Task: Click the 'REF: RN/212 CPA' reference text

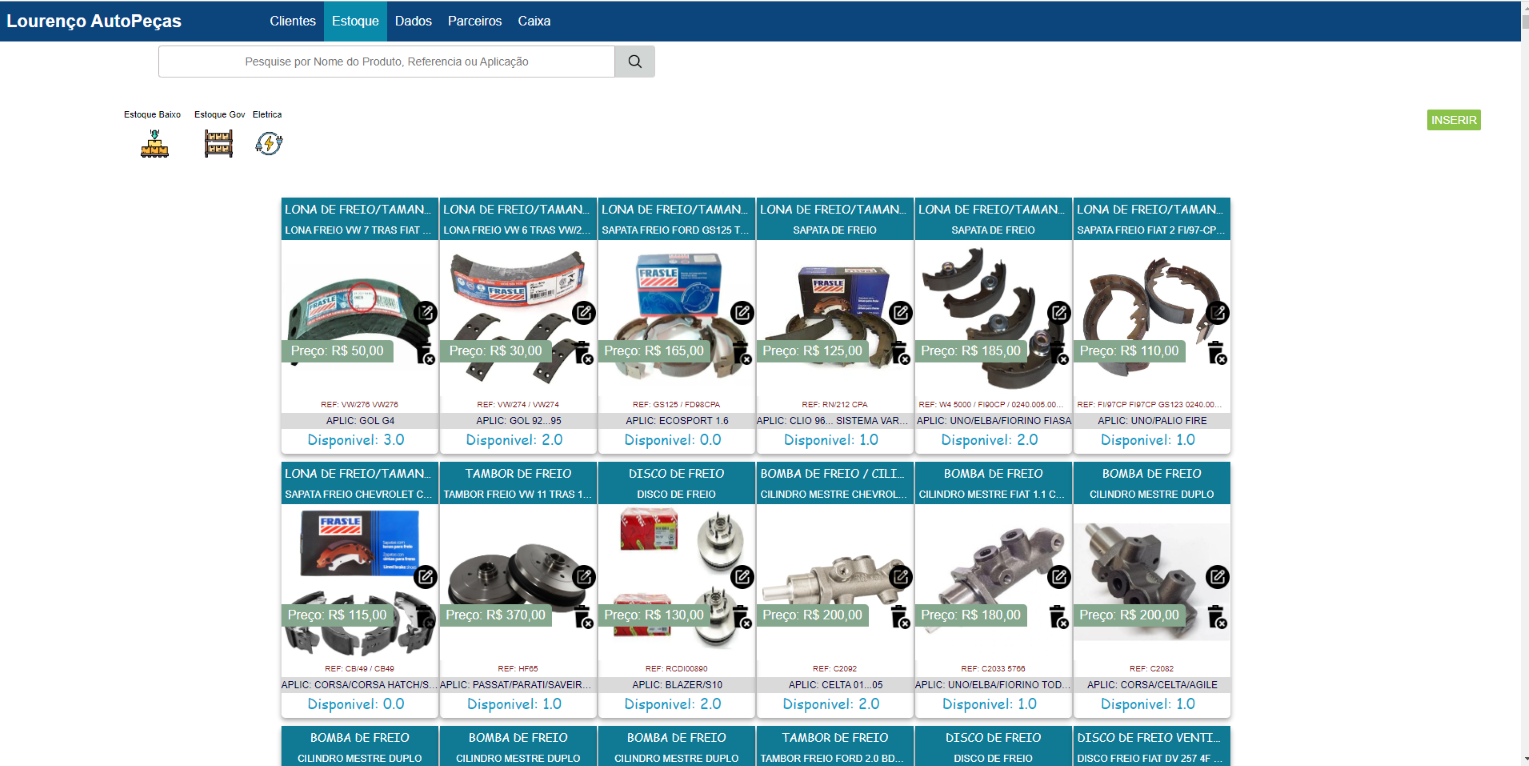Action: click(835, 404)
